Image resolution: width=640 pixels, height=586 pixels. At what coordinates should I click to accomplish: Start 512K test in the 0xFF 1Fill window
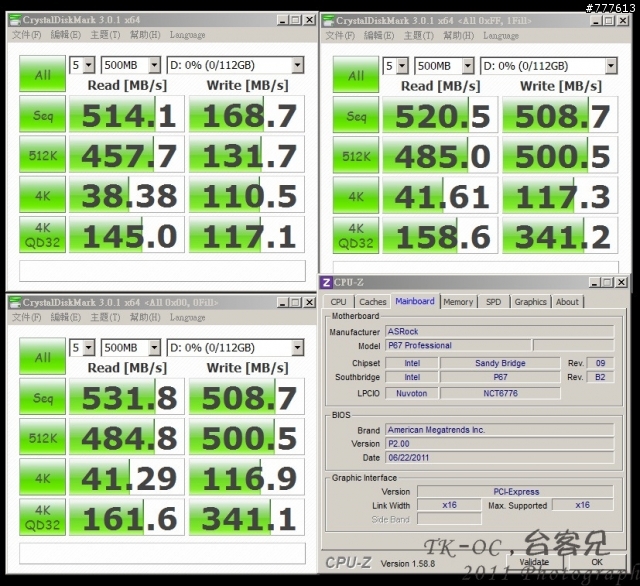coord(356,155)
